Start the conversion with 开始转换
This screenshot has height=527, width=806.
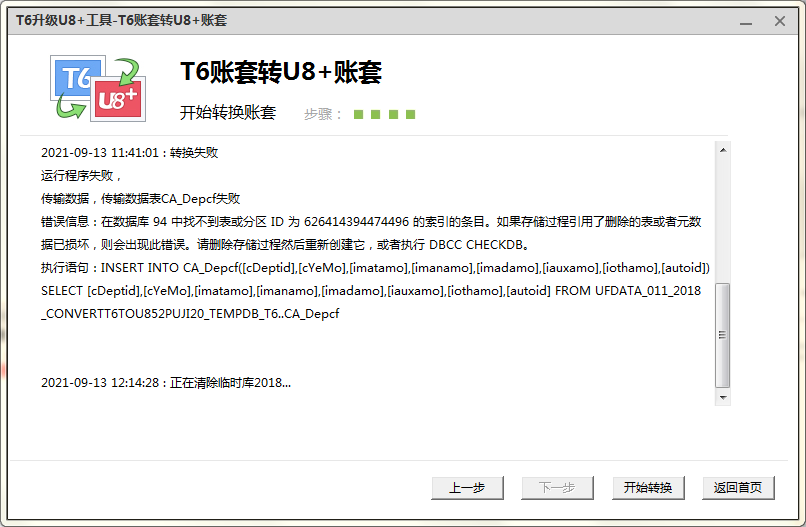pyautogui.click(x=648, y=487)
